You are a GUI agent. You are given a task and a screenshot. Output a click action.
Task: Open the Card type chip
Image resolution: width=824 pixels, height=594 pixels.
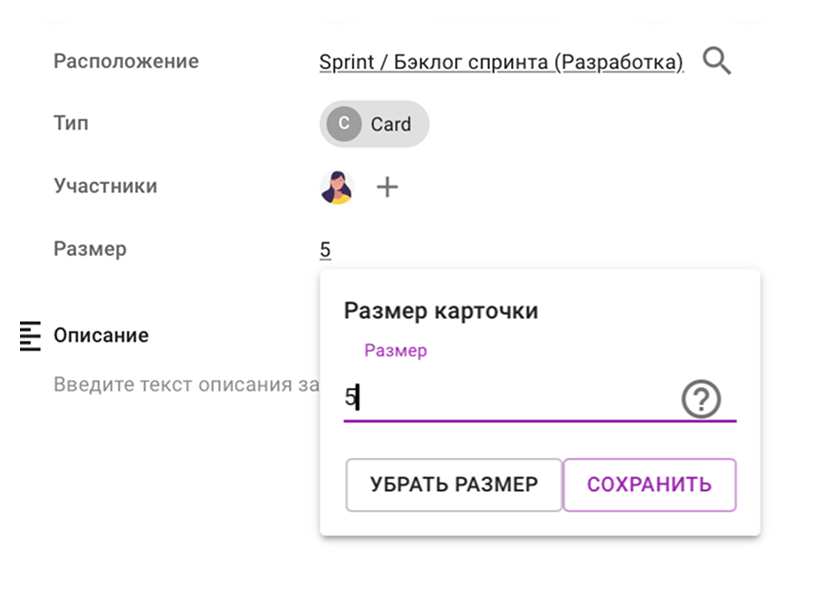coord(375,124)
